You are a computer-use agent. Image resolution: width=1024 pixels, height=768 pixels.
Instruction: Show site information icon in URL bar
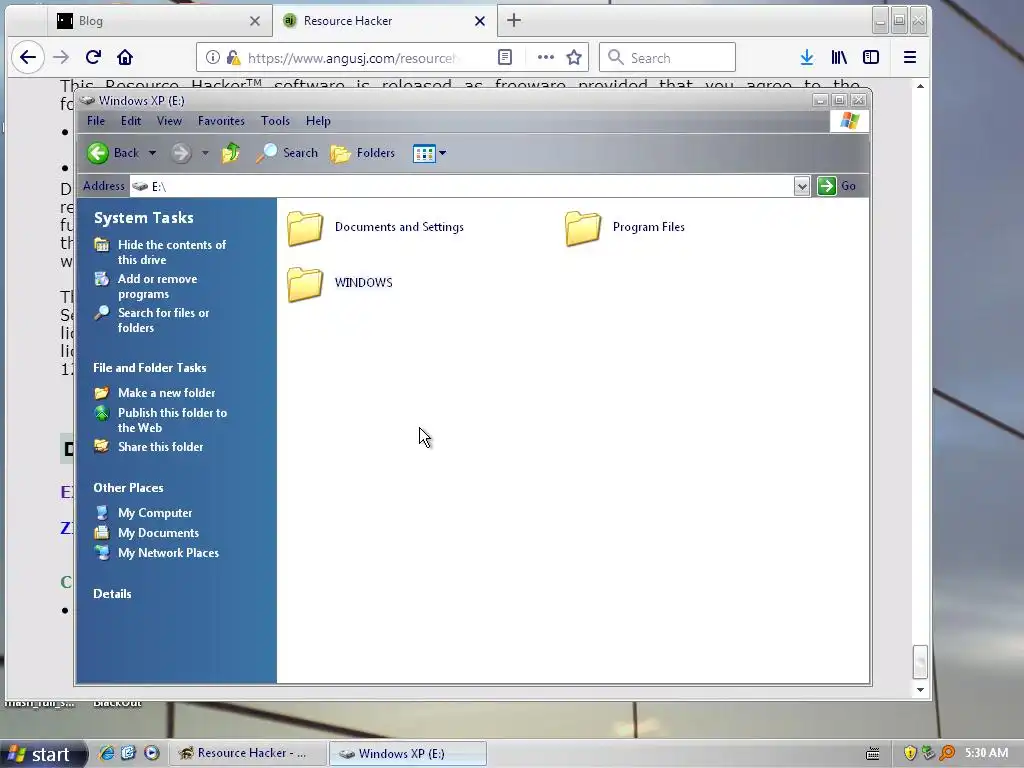[x=213, y=57]
